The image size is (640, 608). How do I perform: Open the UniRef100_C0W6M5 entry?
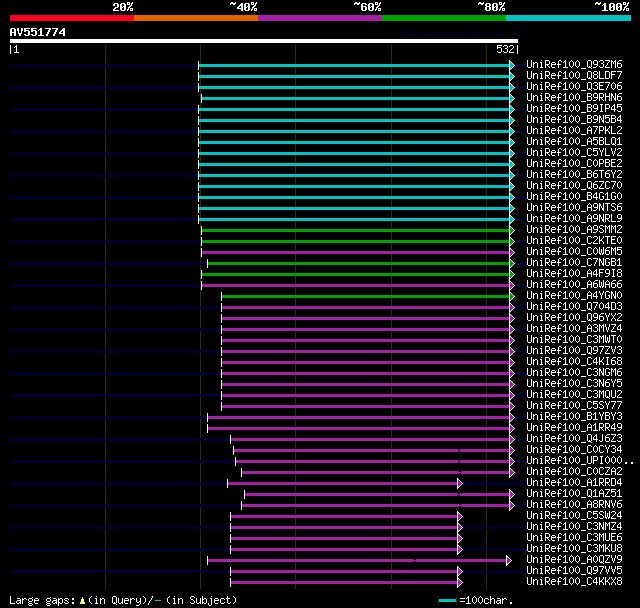point(574,252)
